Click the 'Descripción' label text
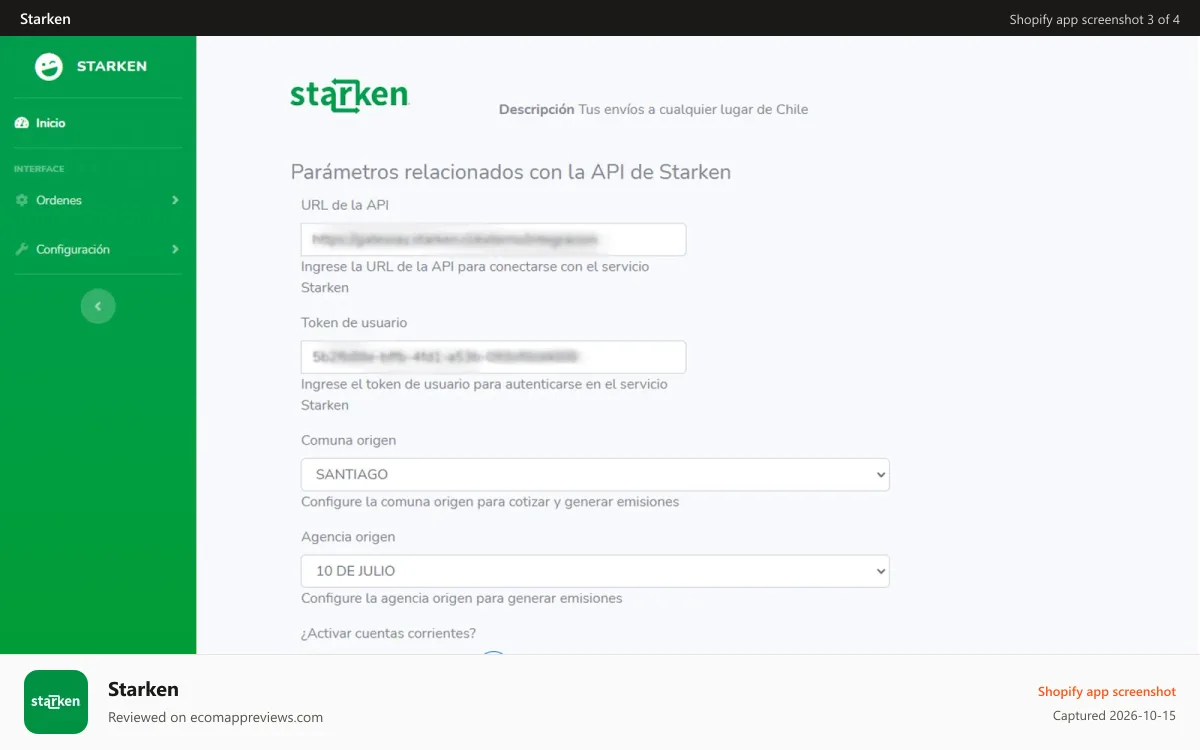 tap(536, 110)
